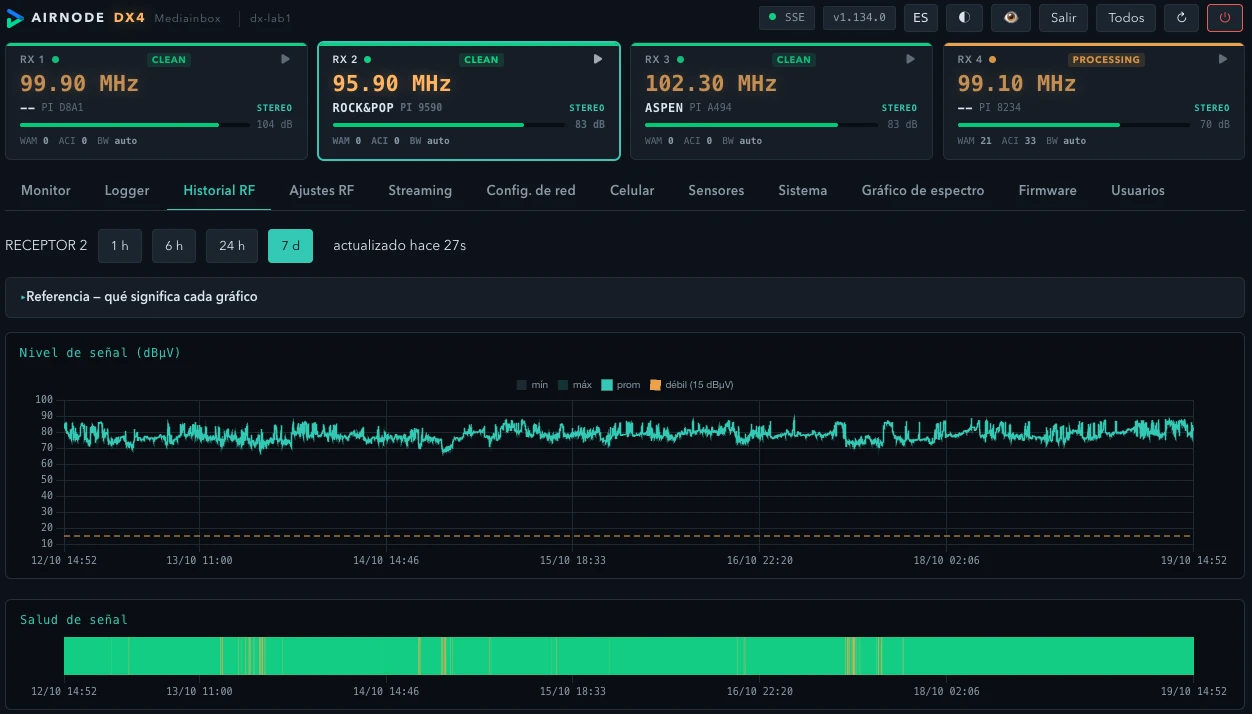The width and height of the screenshot is (1252, 714).
Task: Open the Monitor tab
Action: pyautogui.click(x=46, y=190)
